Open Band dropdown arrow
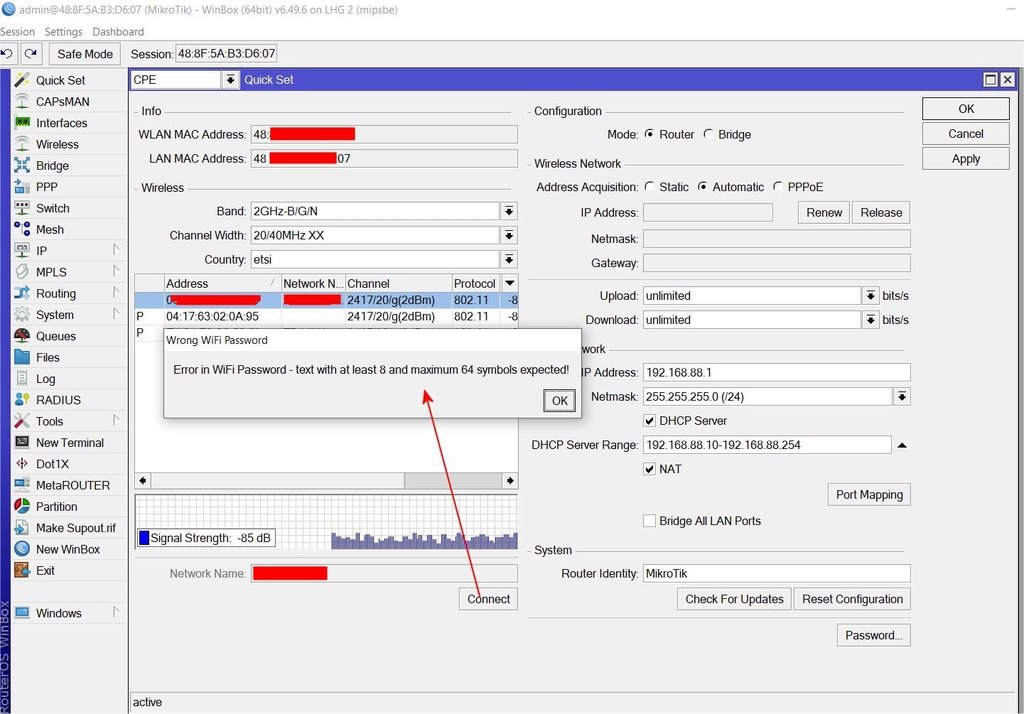 coord(509,211)
